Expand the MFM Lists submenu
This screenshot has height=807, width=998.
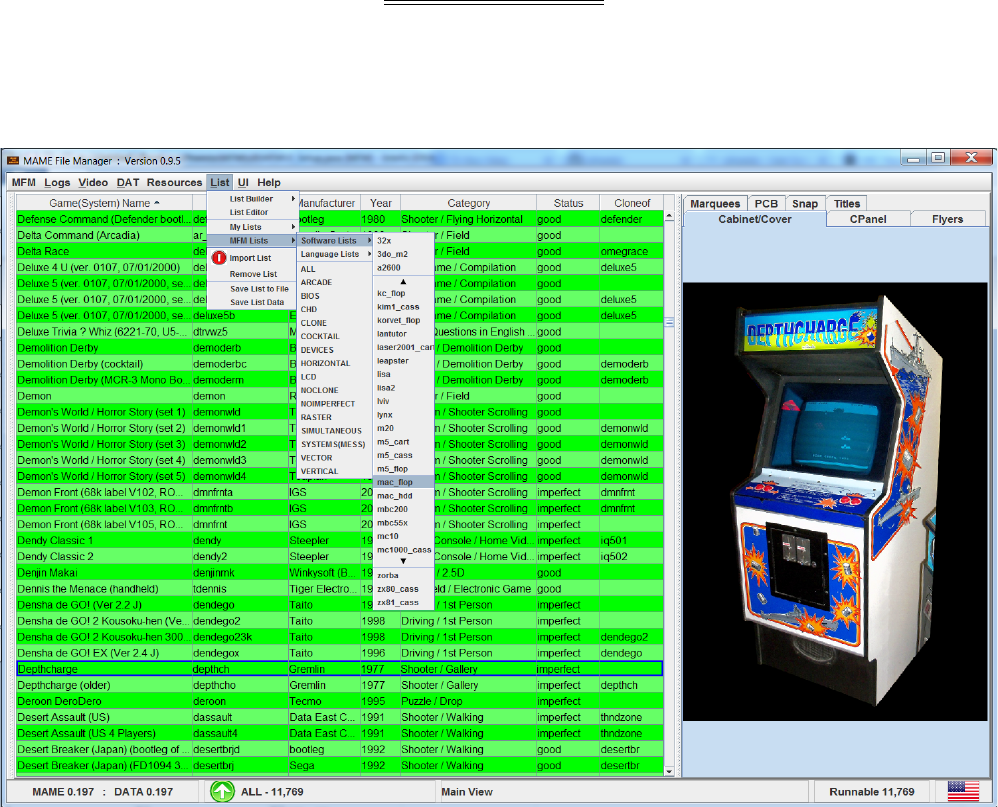[x=253, y=241]
